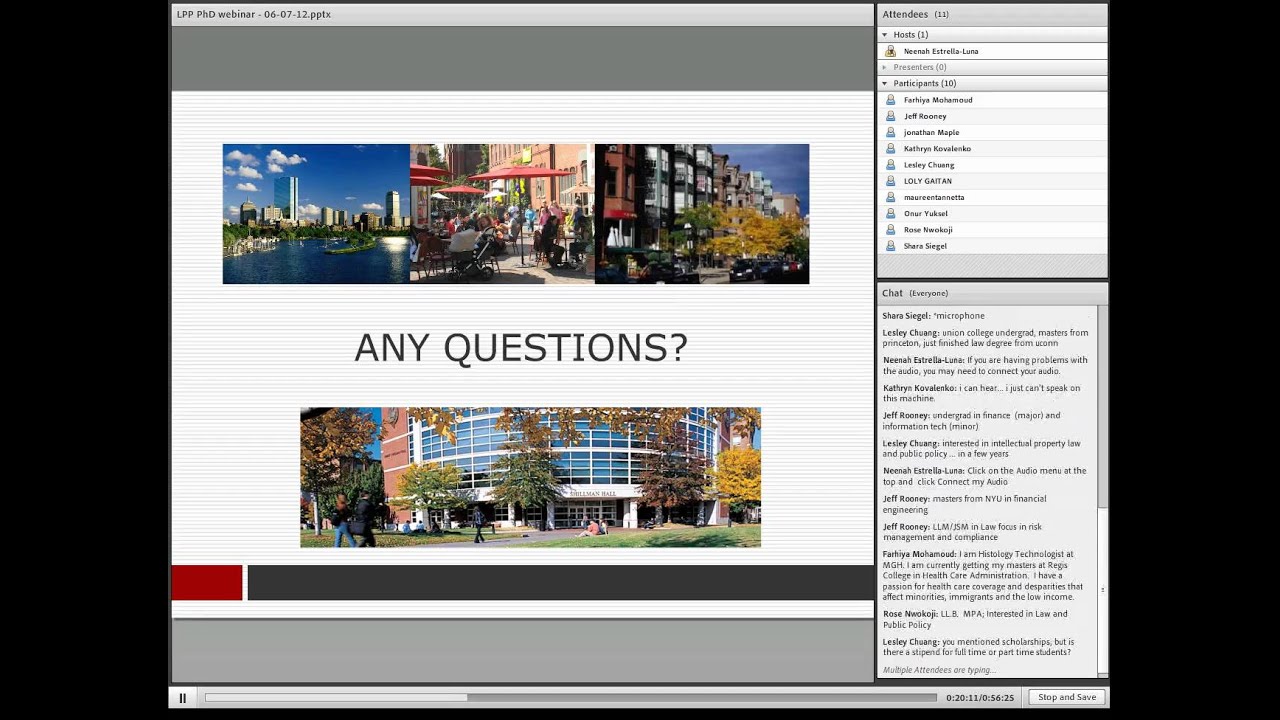Screen dimensions: 1280x720
Task: Collapse the Participants group
Action: tap(884, 83)
